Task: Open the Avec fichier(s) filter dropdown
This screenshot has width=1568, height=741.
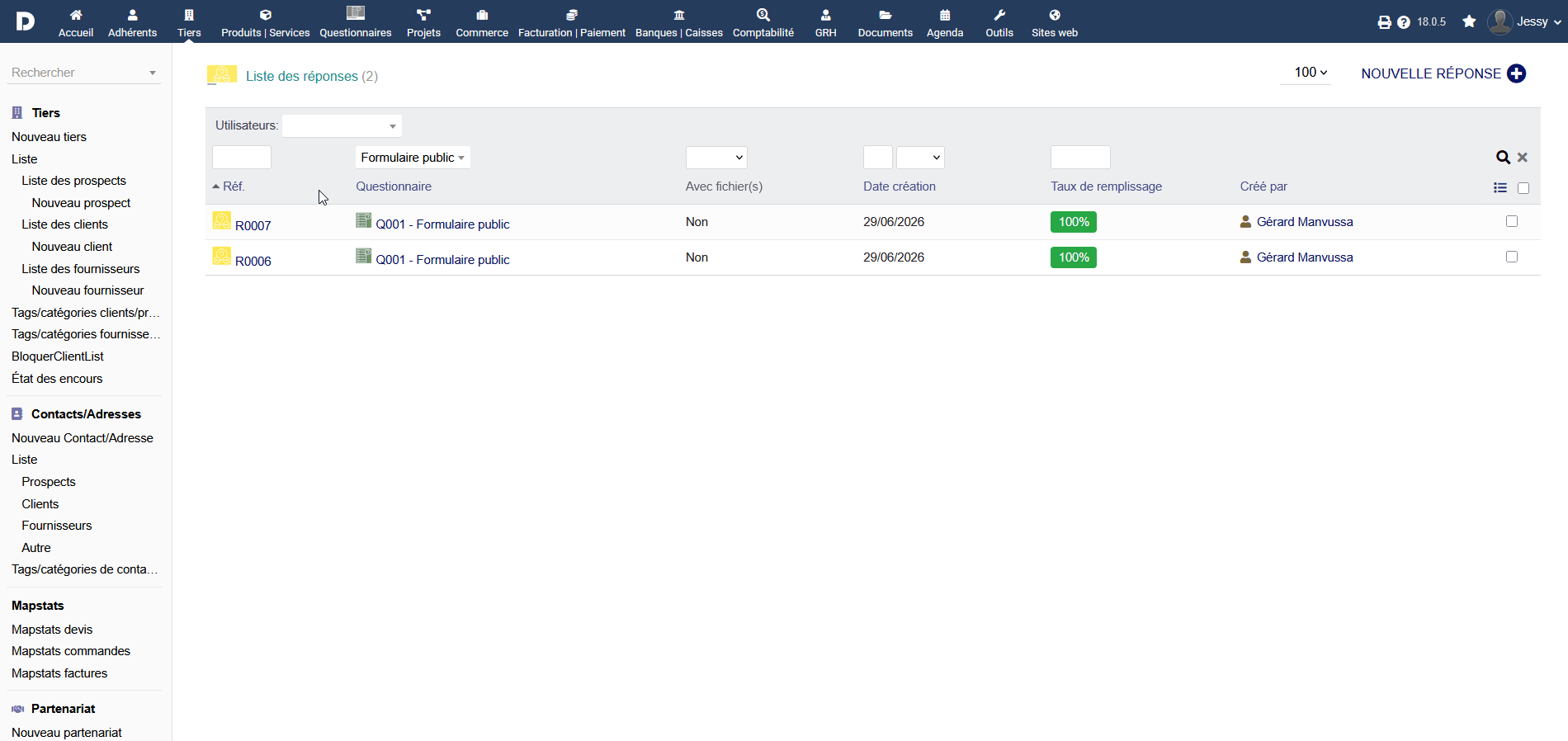Action: [x=716, y=158]
